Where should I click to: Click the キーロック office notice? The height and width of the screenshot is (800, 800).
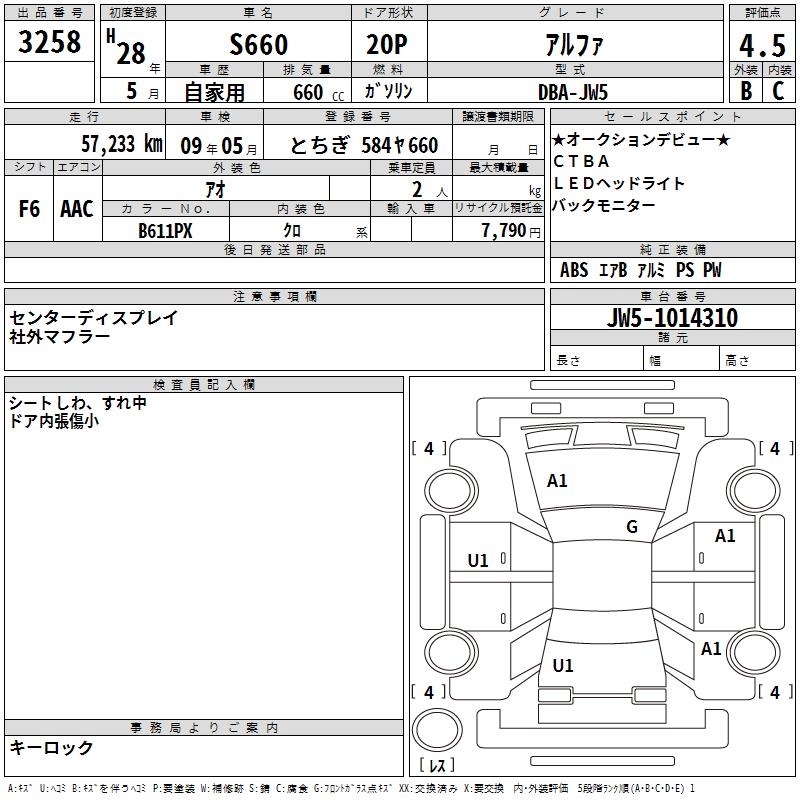(x=52, y=747)
